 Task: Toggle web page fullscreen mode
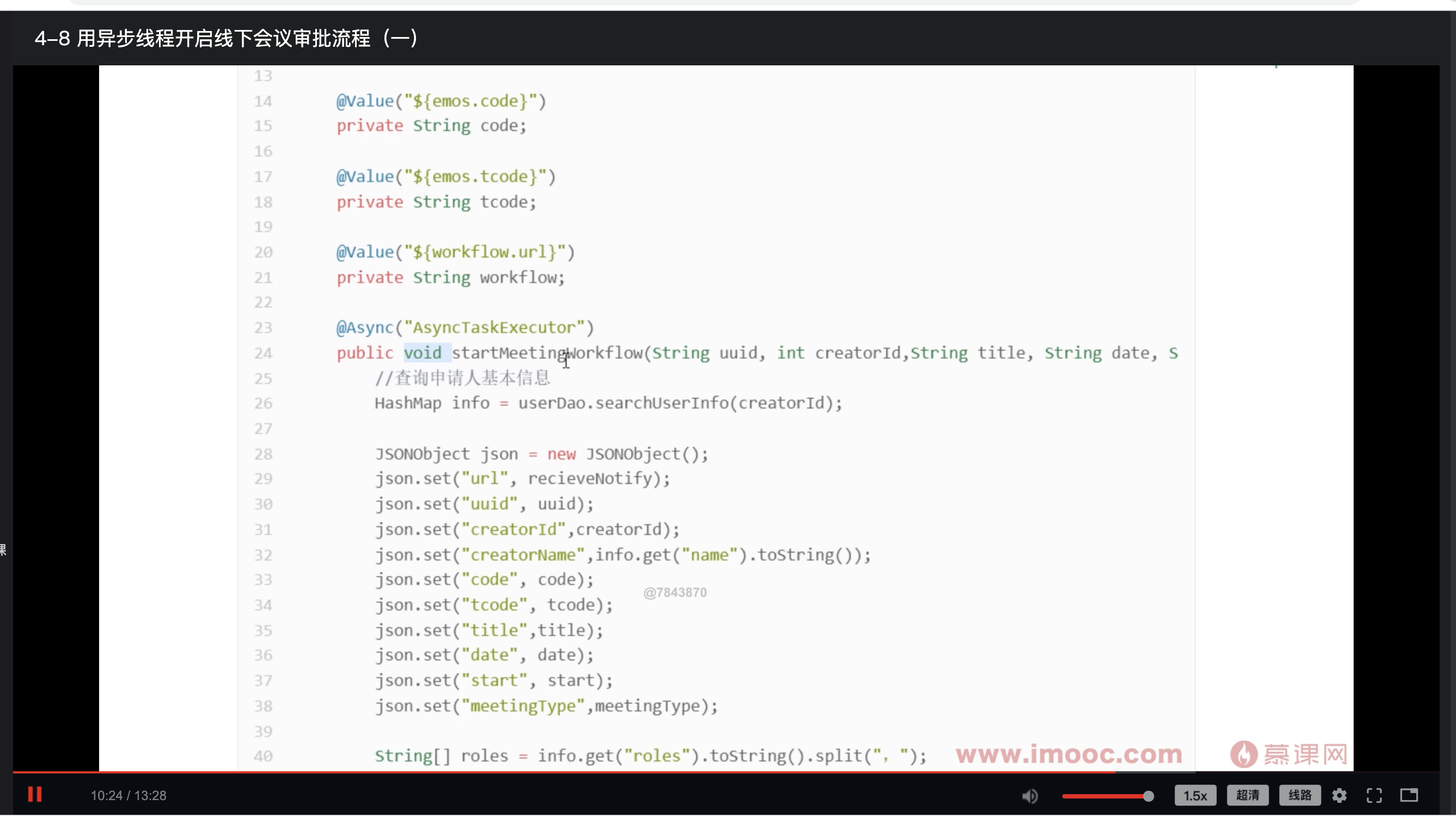(x=1409, y=796)
